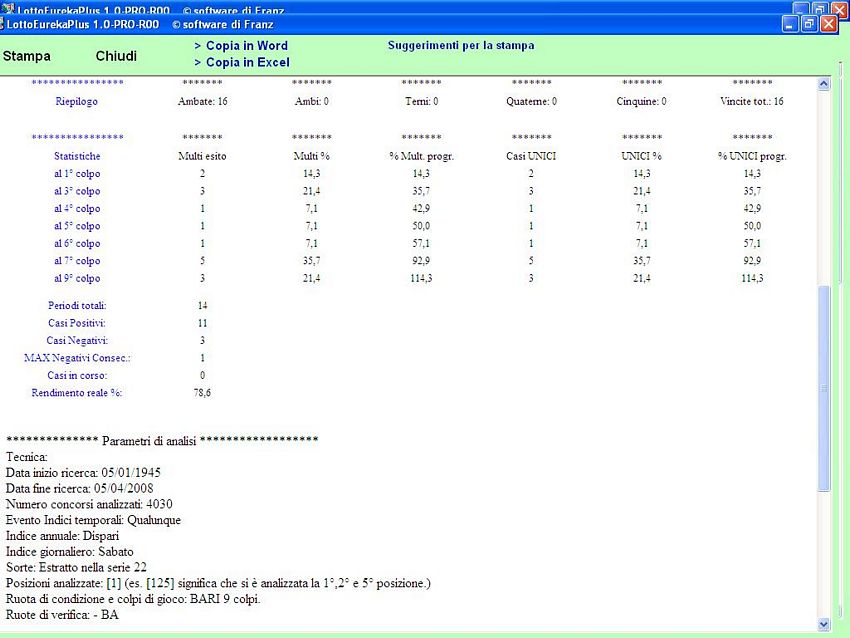Viewport: 850px width, 638px height.
Task: Click the Ambi: 0 value
Action: (x=312, y=101)
